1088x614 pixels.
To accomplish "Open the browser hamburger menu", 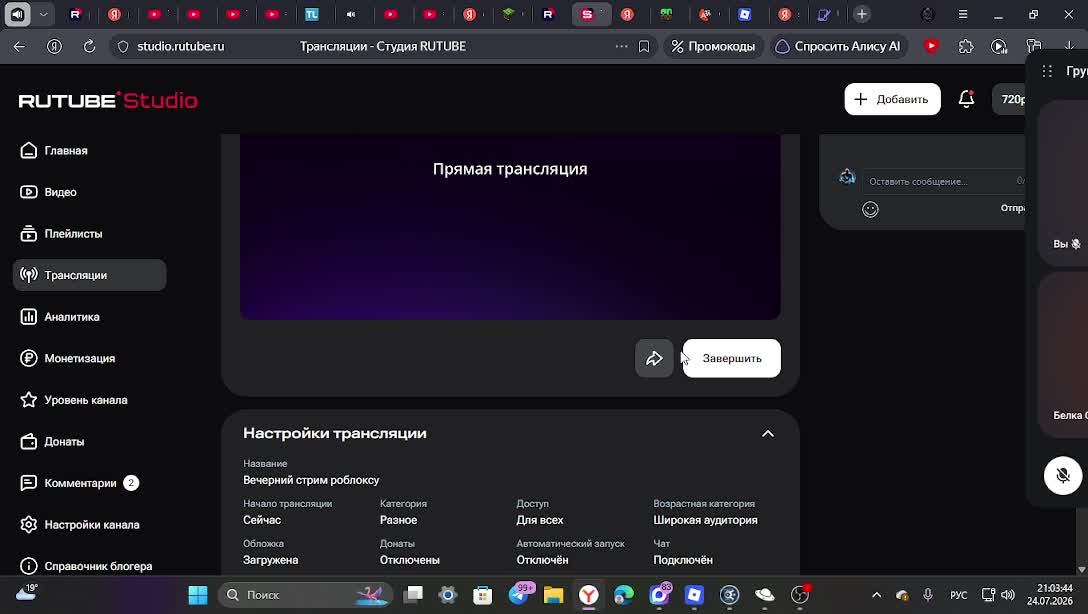I will [x=963, y=14].
